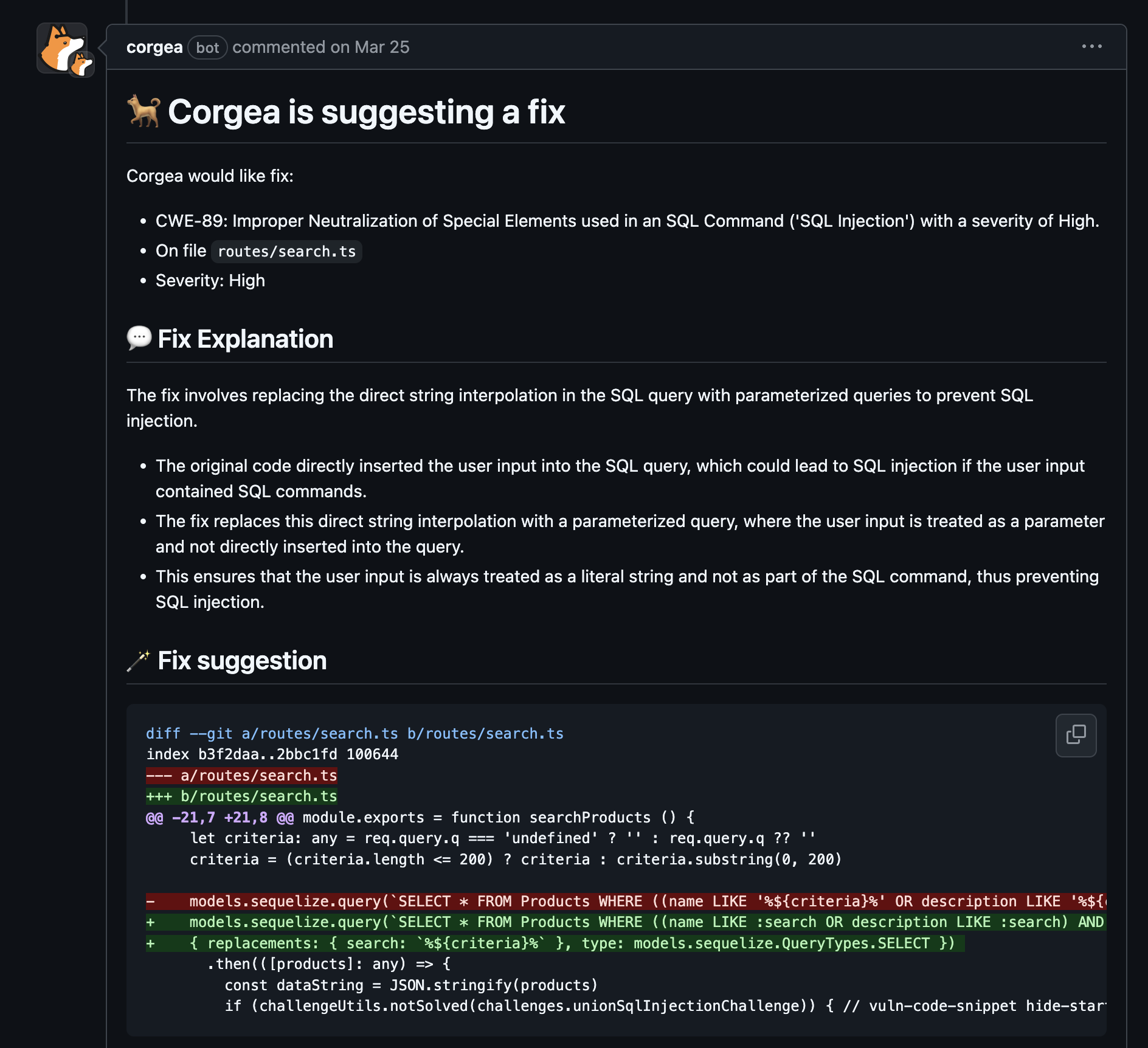Click the green '+++ b/routes/search.ts' line
Viewport: 1148px width, 1048px height.
click(x=241, y=796)
